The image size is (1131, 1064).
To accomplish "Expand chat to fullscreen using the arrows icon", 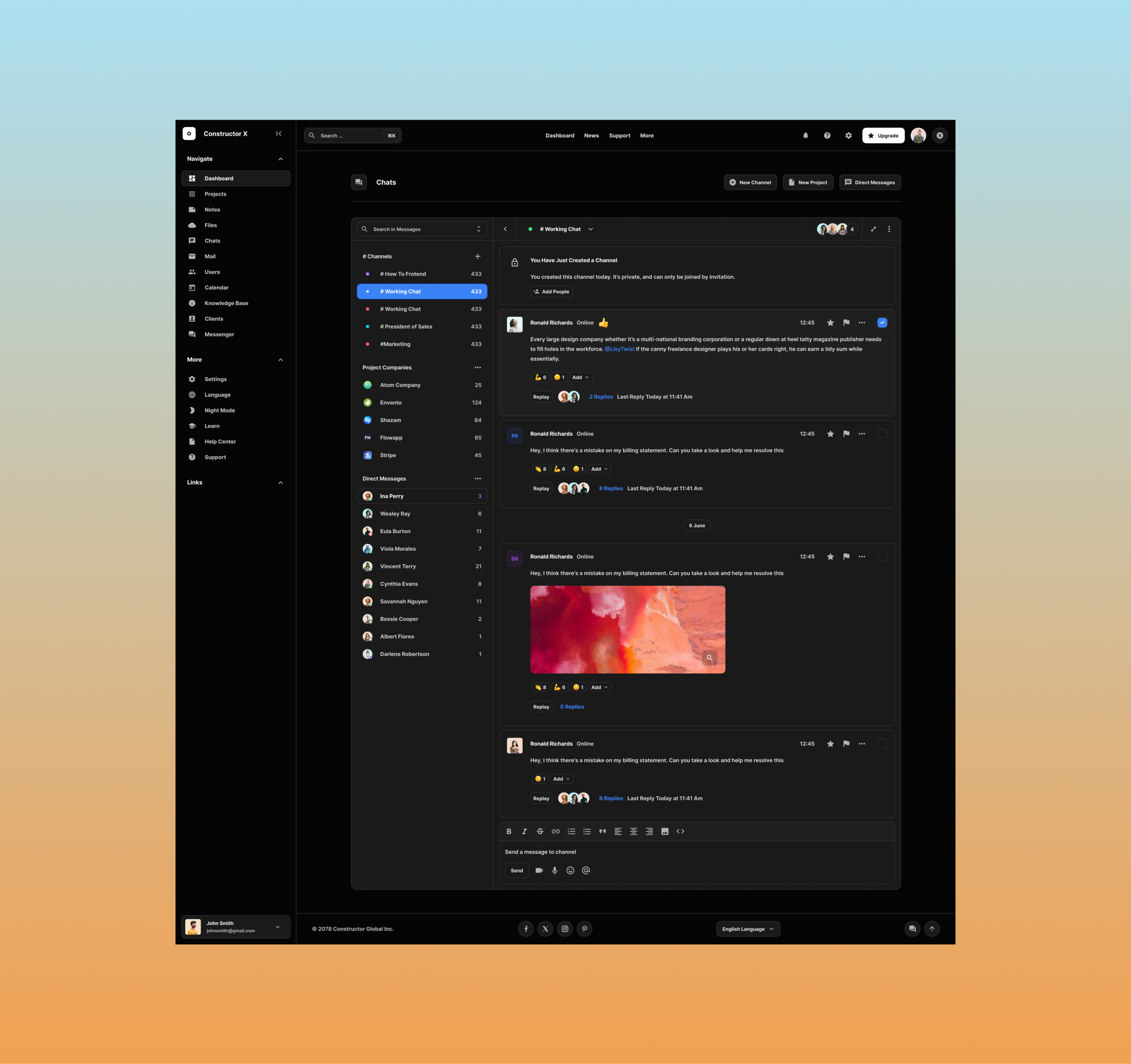I will [873, 229].
